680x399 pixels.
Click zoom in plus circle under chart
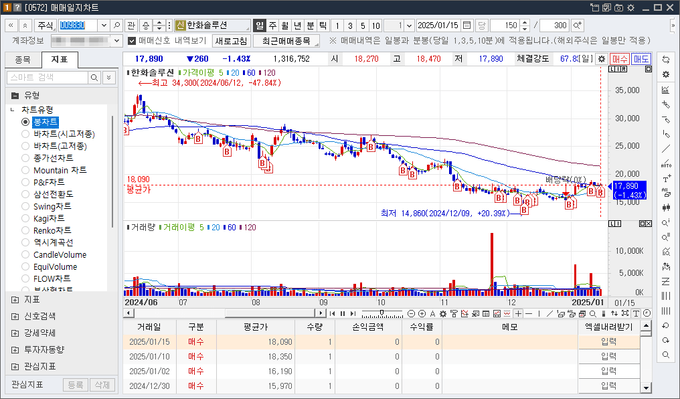[422, 314]
